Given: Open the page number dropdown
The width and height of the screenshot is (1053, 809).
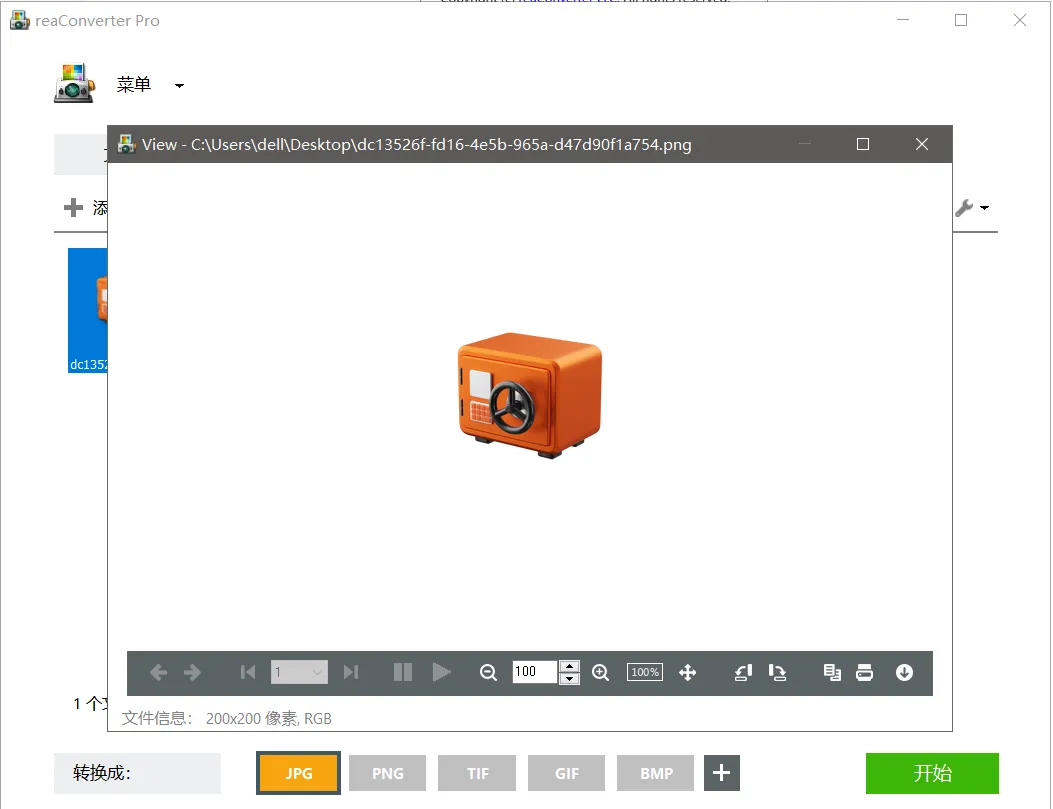Looking at the screenshot, I should point(300,672).
